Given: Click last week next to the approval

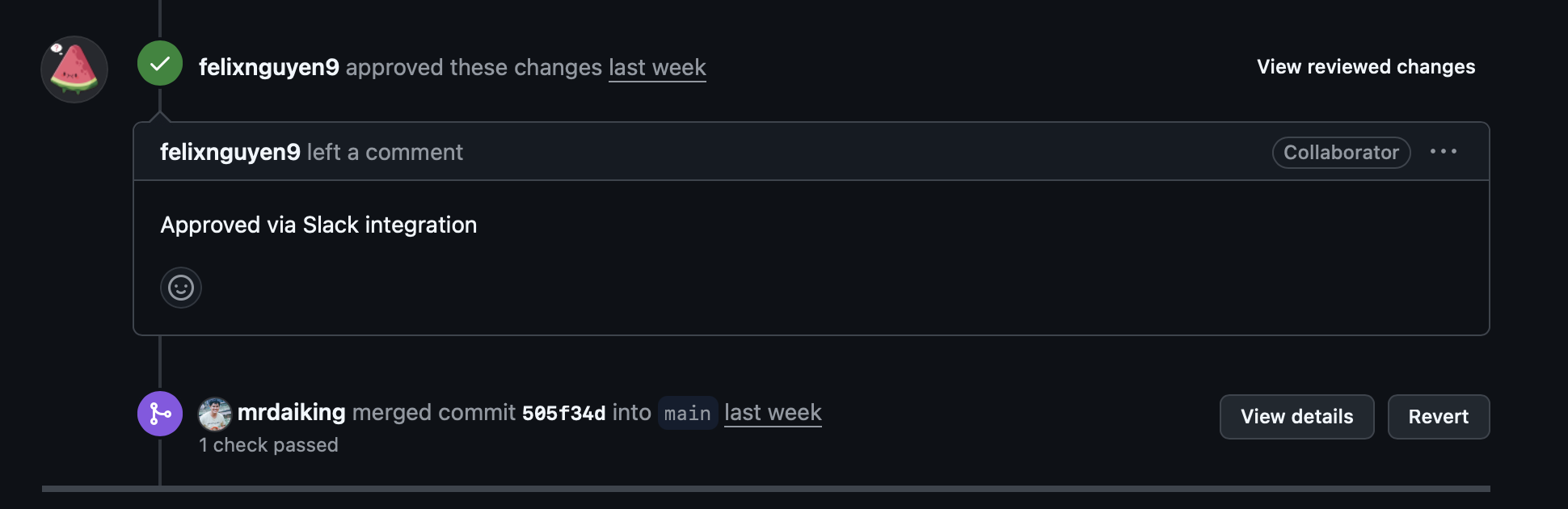Looking at the screenshot, I should (x=656, y=68).
